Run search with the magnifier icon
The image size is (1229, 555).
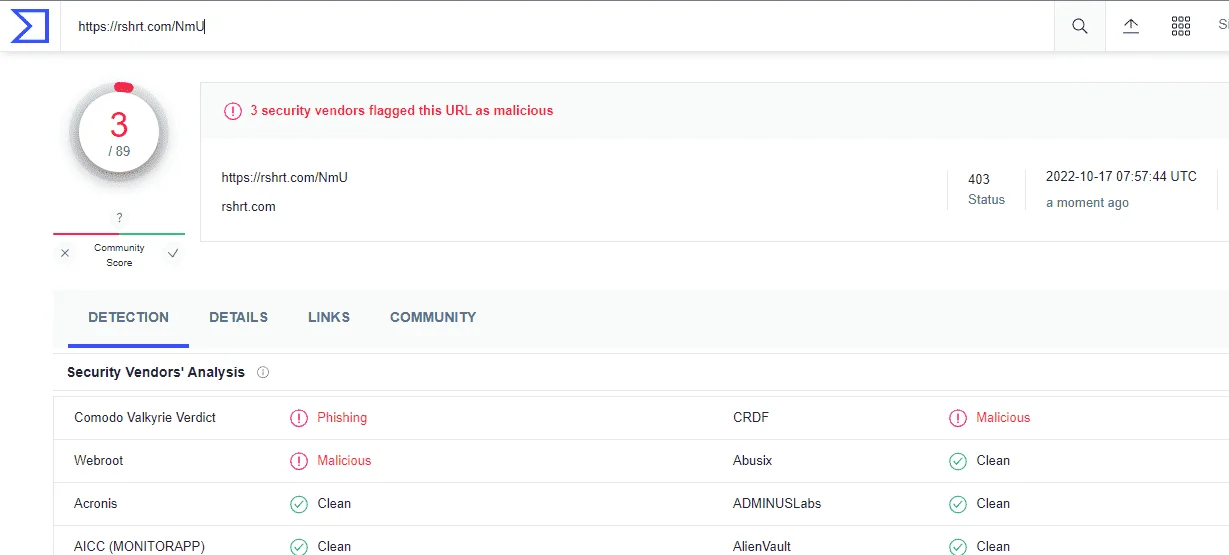coord(1080,27)
